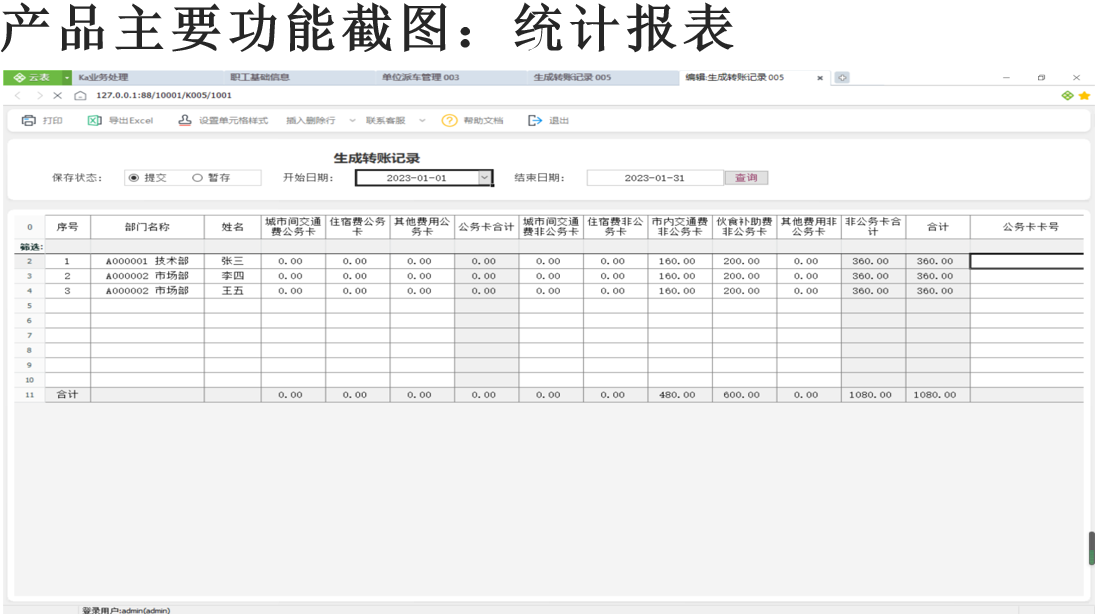Click the browser back arrow
Screen dimensions: 1097x614
coord(18,95)
